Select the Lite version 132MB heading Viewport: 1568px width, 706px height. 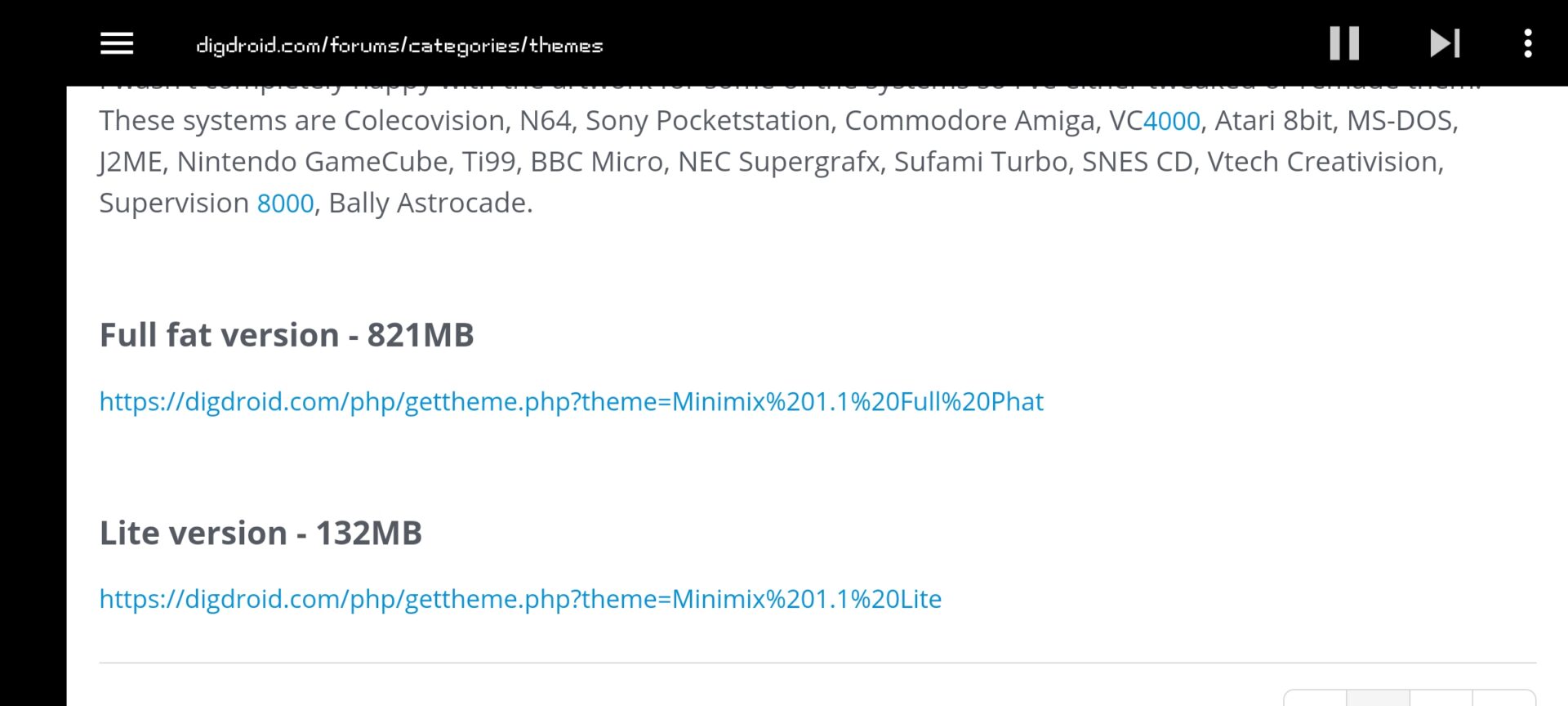click(x=261, y=532)
